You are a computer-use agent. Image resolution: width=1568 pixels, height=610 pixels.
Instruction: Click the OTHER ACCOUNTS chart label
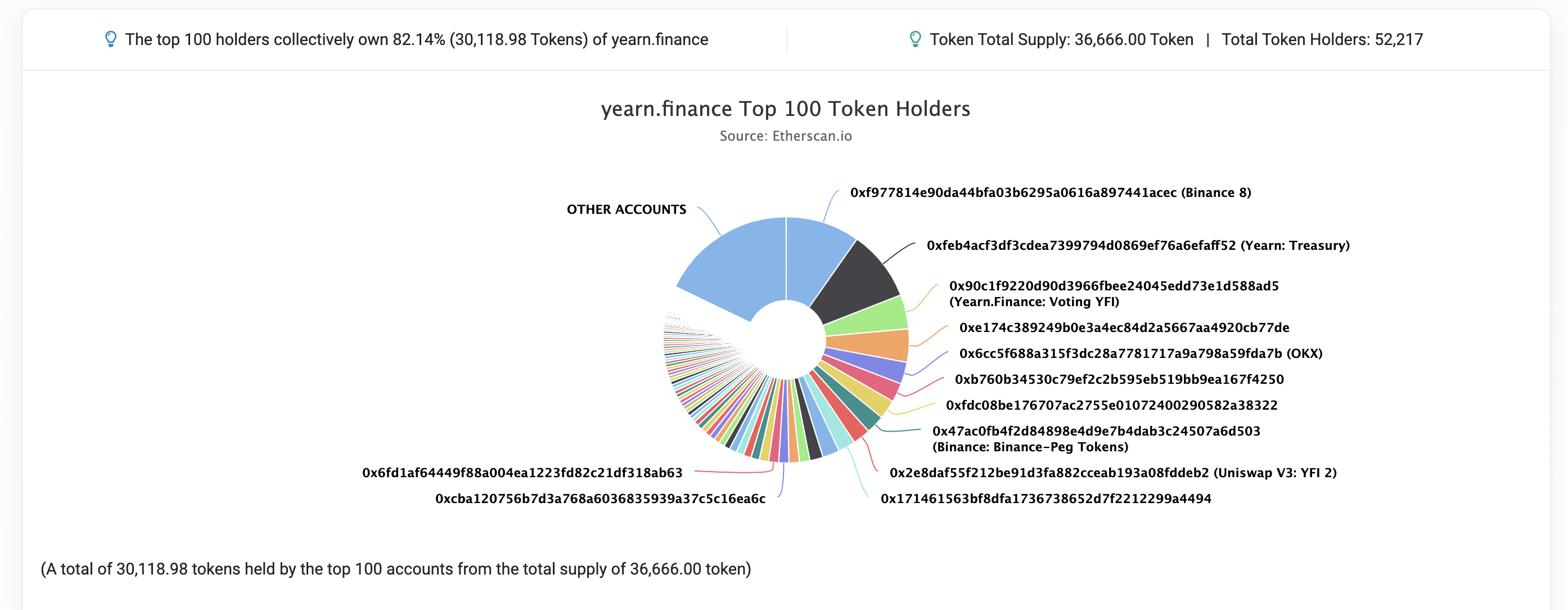627,210
